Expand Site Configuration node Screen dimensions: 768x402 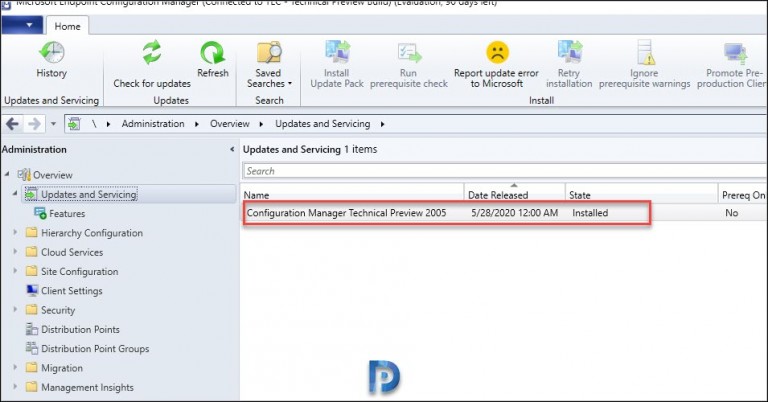pos(15,271)
